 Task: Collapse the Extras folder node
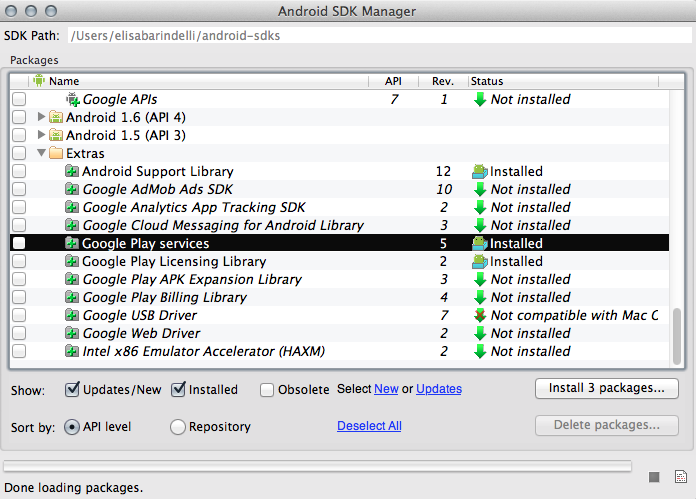point(41,153)
